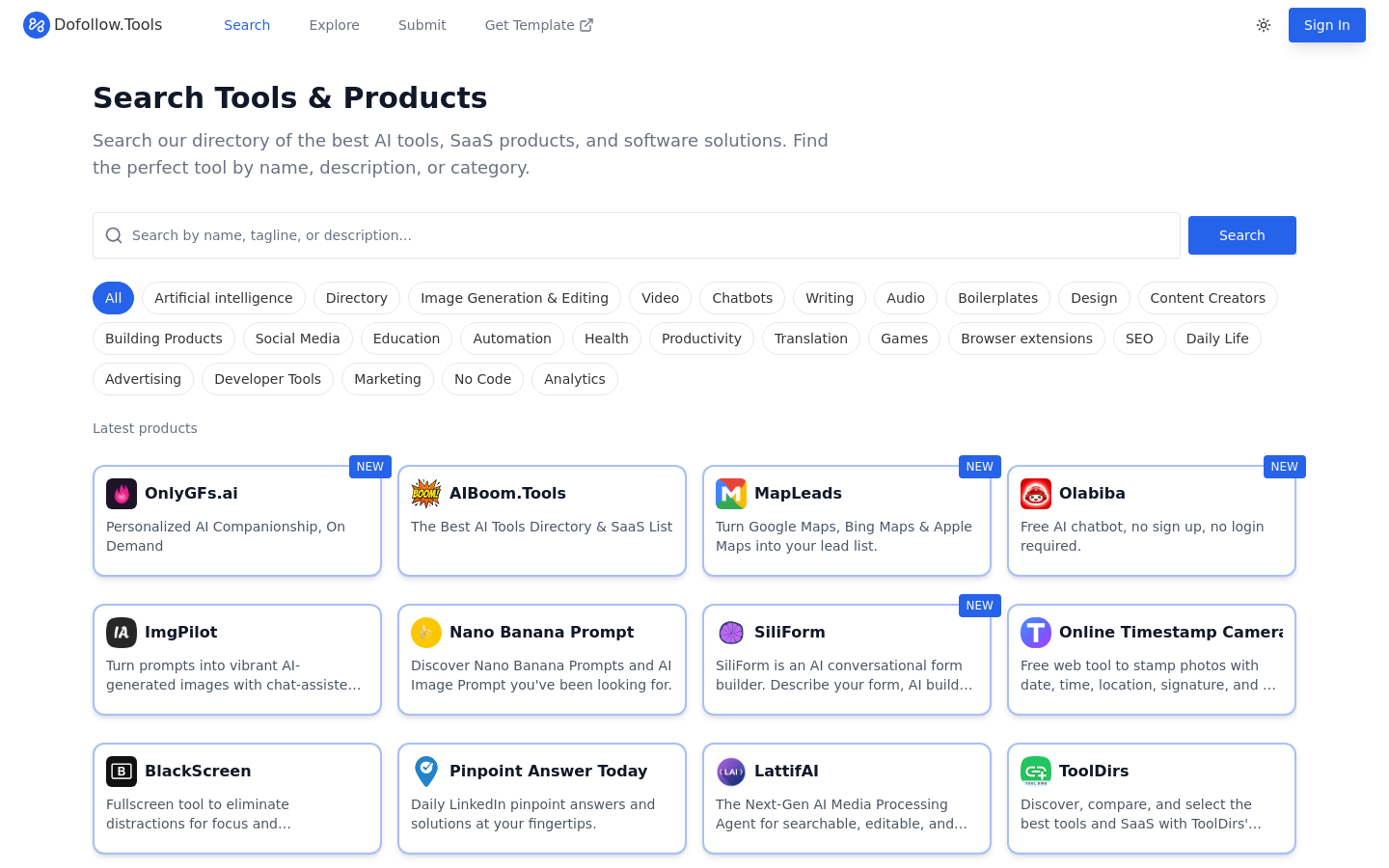Focus the search by name input field
Screen dimensions: 1389x868
pos(637,235)
